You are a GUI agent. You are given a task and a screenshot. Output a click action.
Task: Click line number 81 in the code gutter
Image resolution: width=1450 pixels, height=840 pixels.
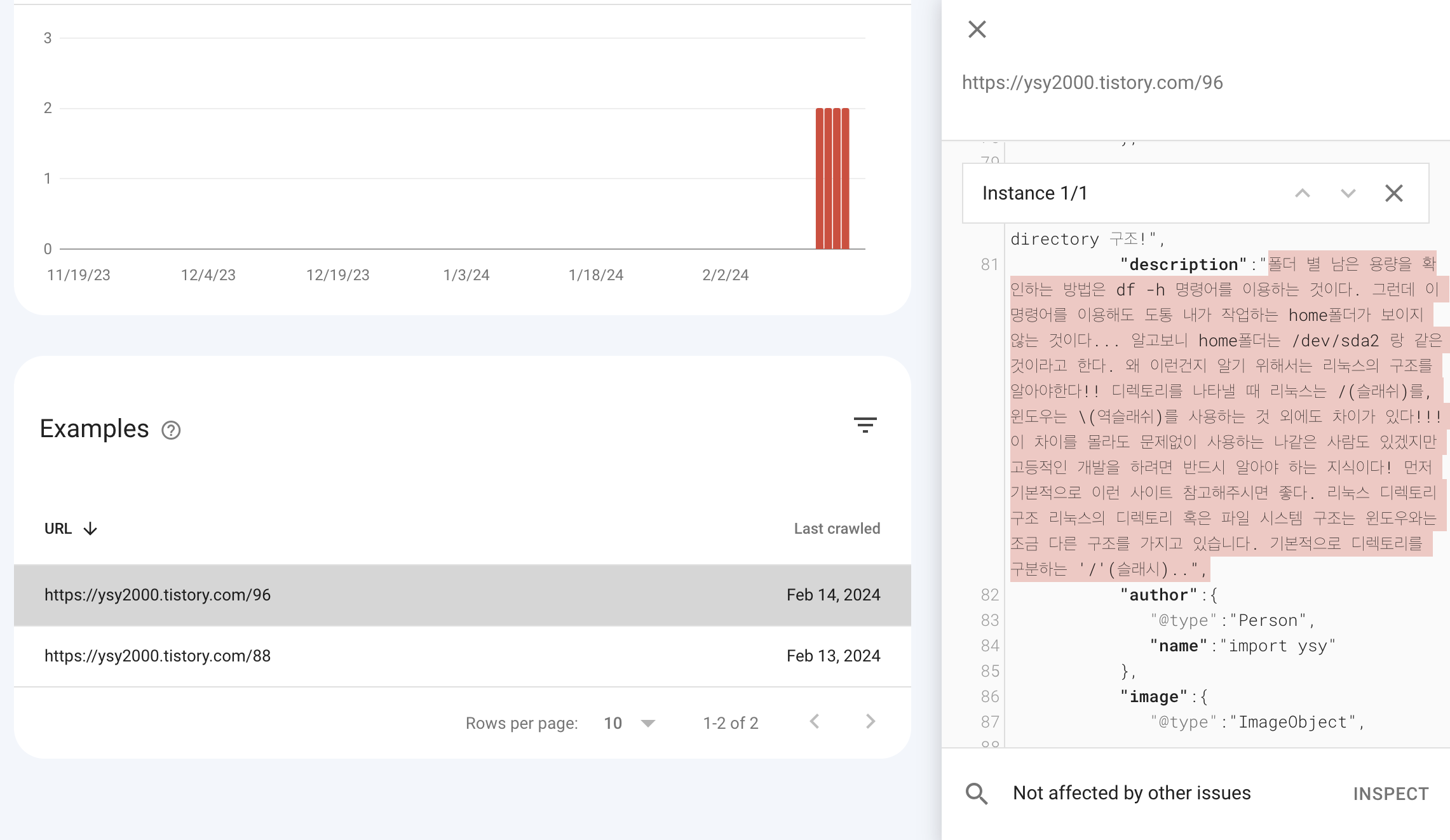pyautogui.click(x=989, y=264)
